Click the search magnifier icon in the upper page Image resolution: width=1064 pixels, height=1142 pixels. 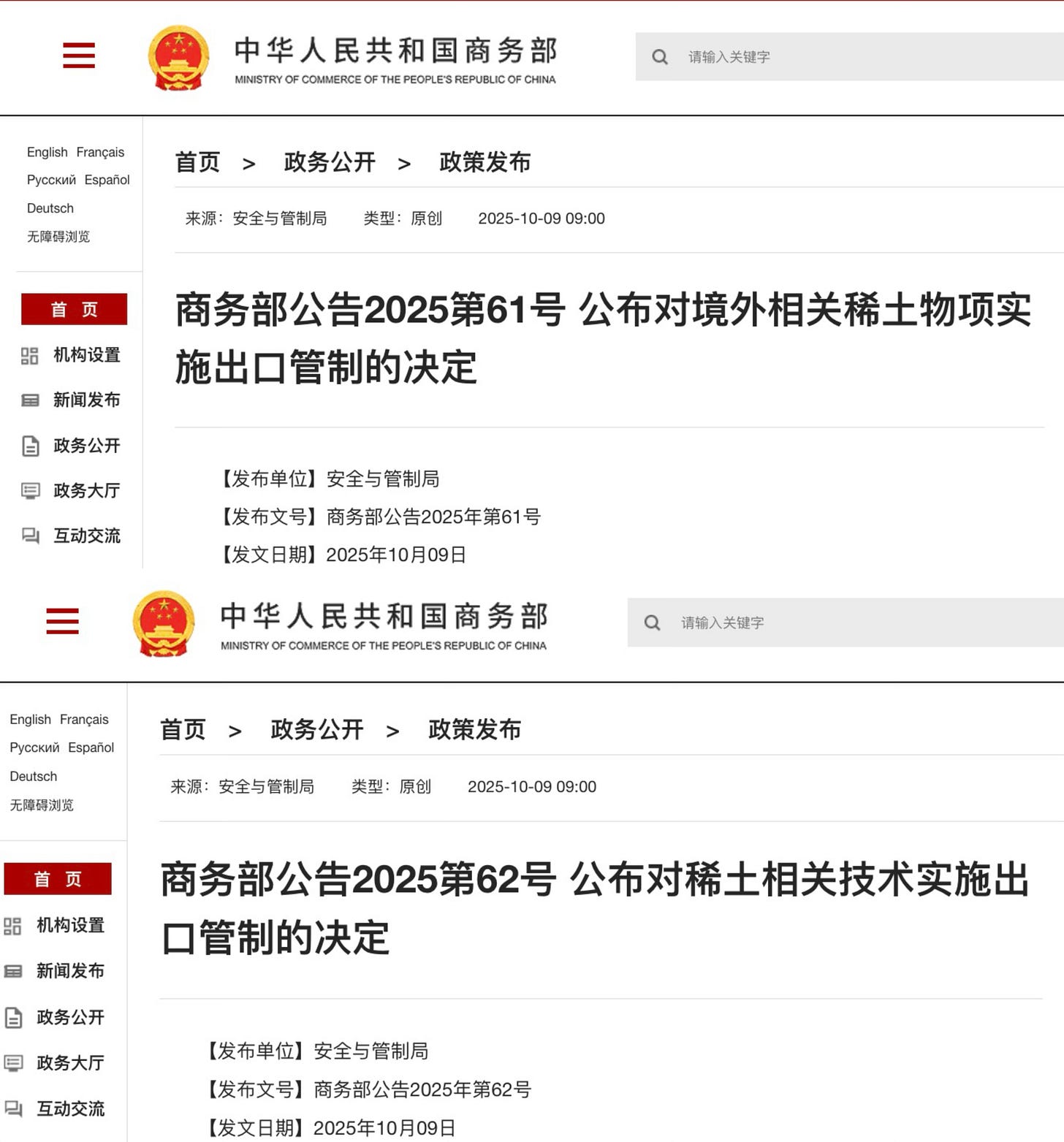click(660, 57)
